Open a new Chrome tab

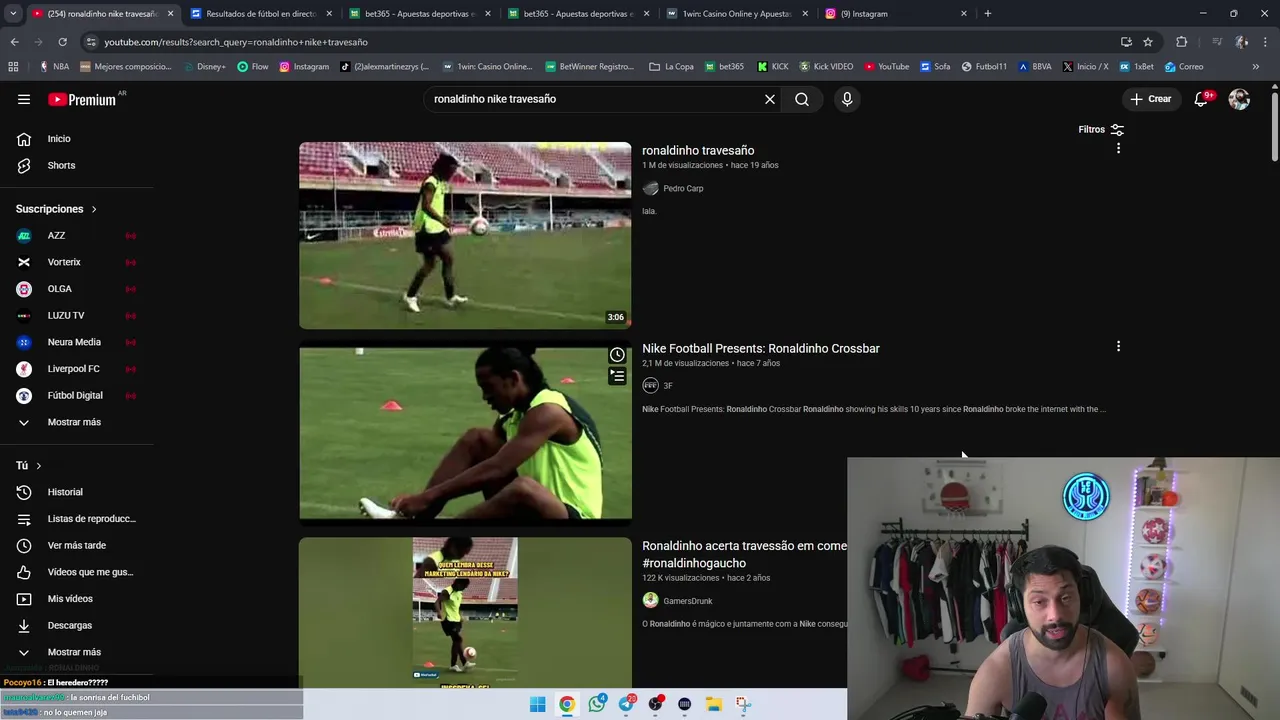click(x=988, y=14)
